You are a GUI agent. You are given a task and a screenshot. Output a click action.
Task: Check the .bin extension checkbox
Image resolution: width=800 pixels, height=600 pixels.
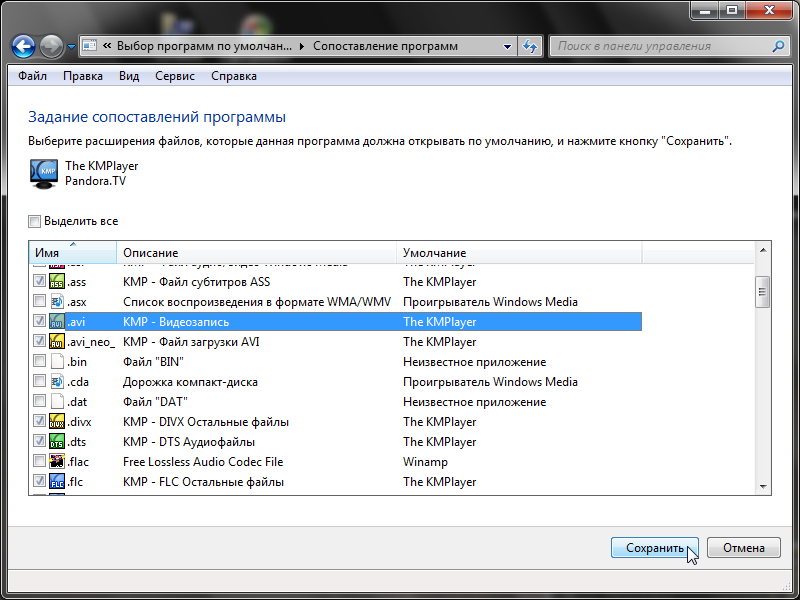pyautogui.click(x=39, y=361)
